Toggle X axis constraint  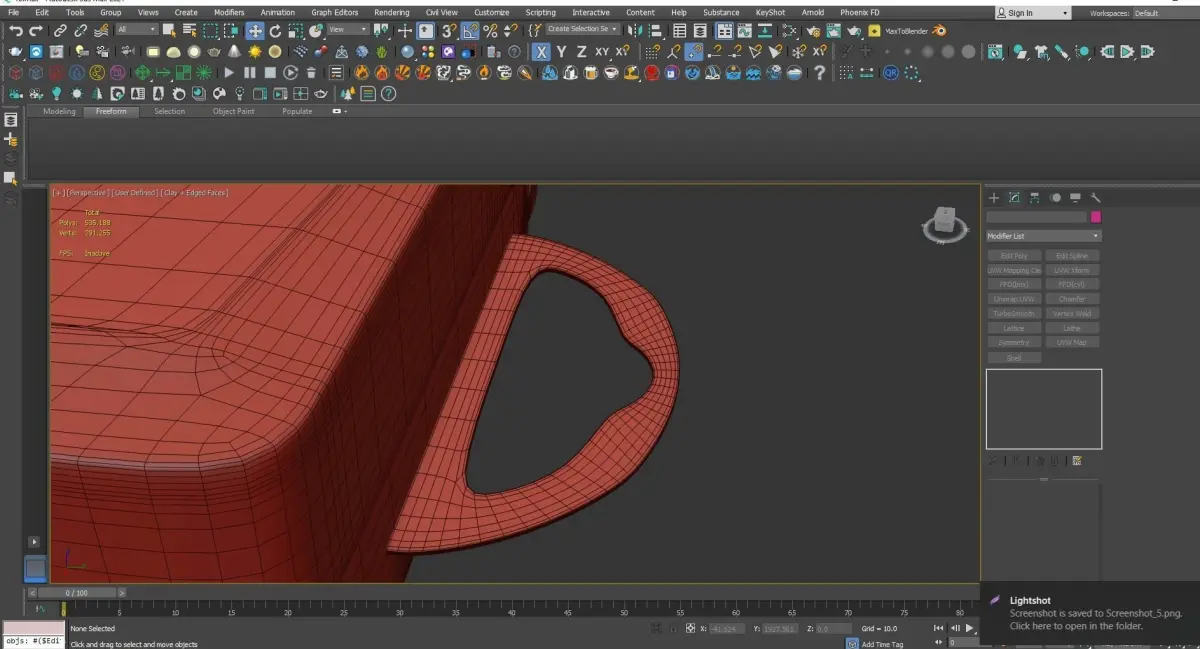pyautogui.click(x=541, y=52)
